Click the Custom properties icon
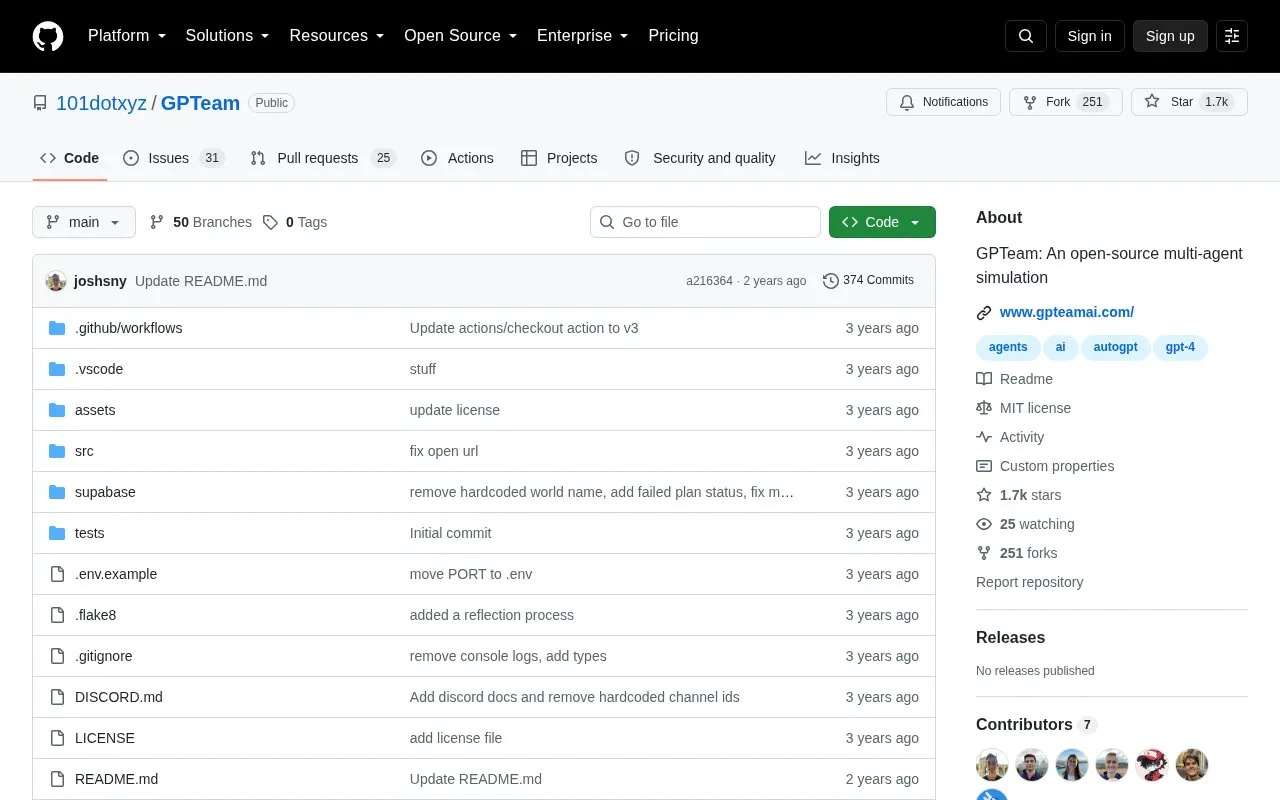1280x800 pixels. point(984,466)
